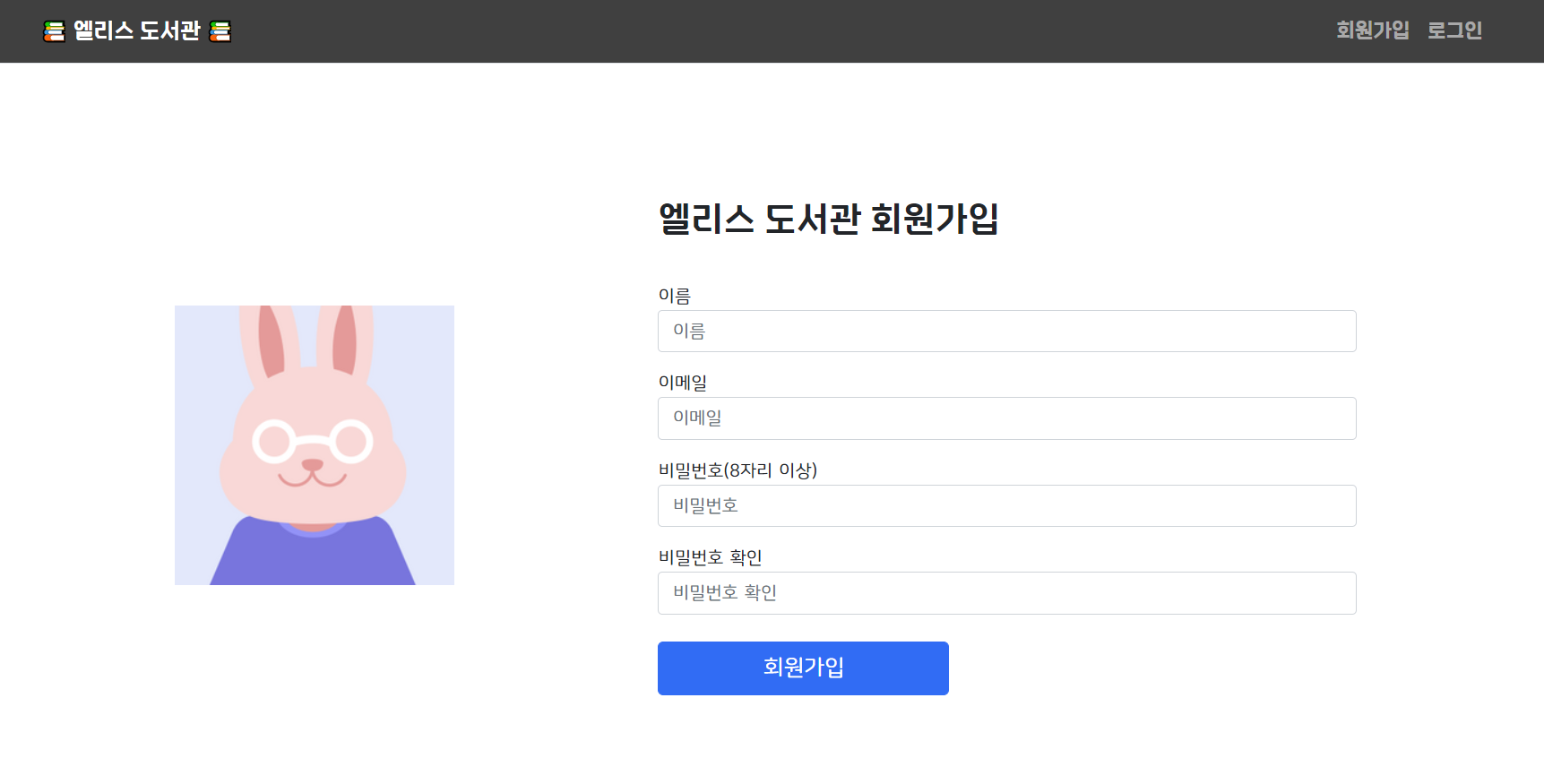This screenshot has width=1544, height=784.
Task: Select the 이메일 input field
Action: click(1006, 418)
